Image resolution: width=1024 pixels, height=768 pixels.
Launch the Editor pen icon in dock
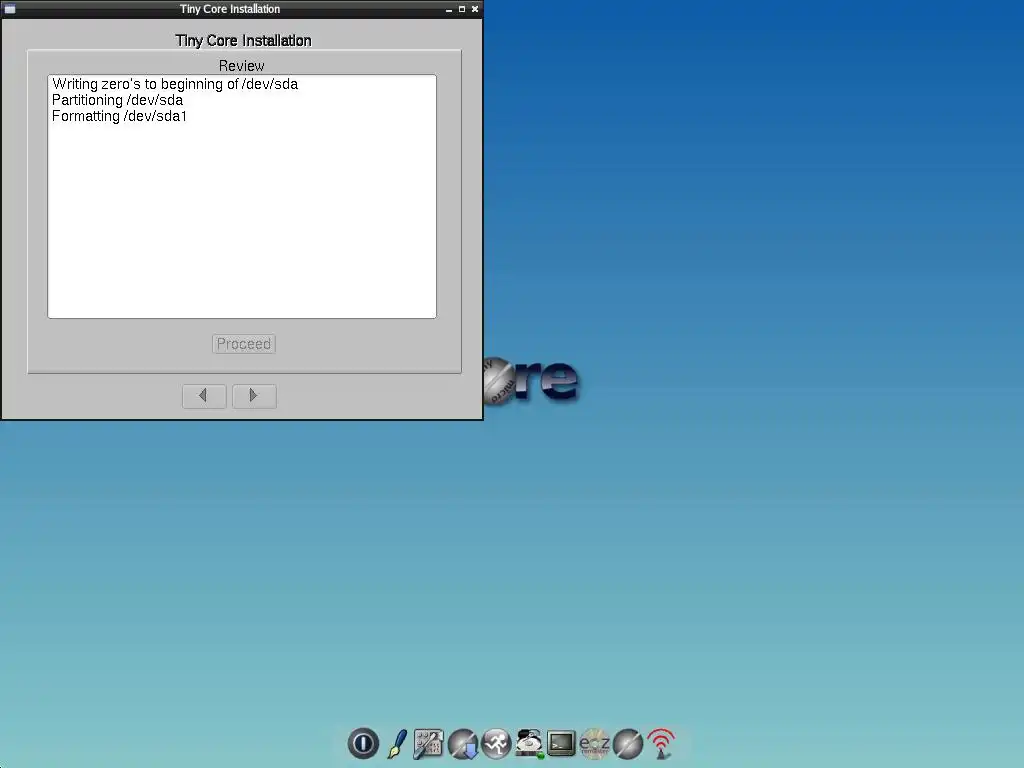(x=396, y=743)
